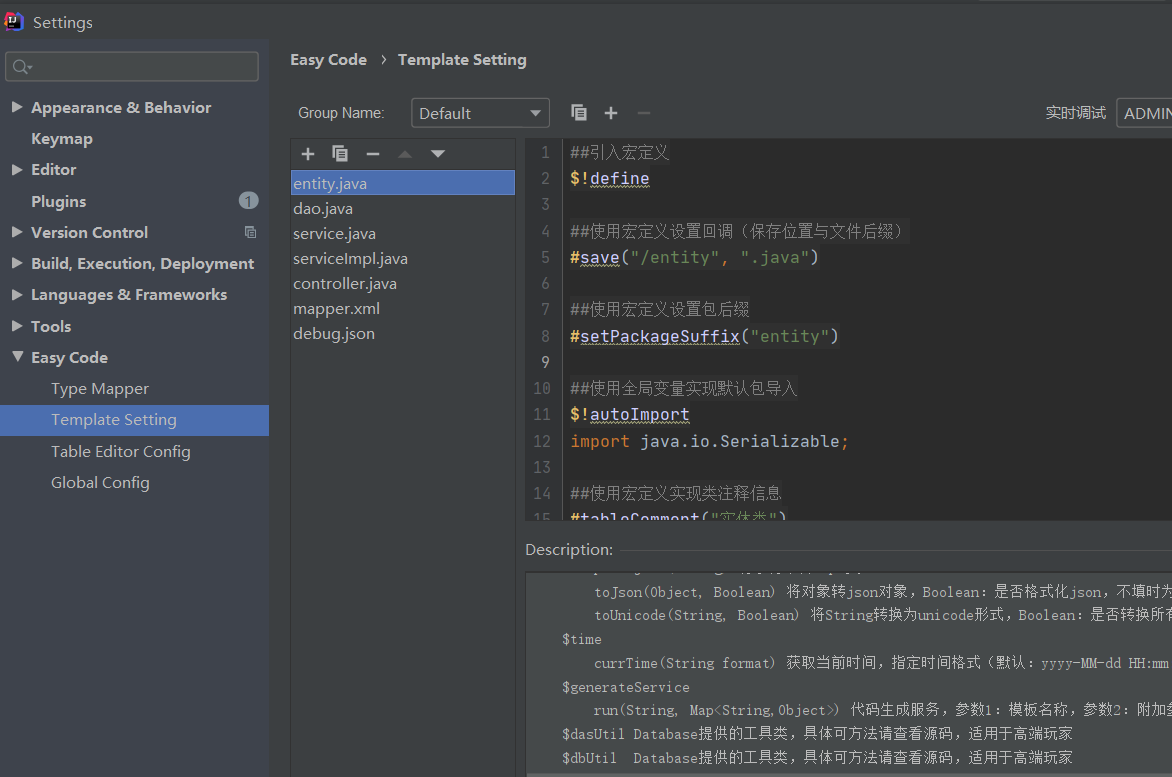
Task: Expand the Tools settings section
Action: click(x=16, y=326)
